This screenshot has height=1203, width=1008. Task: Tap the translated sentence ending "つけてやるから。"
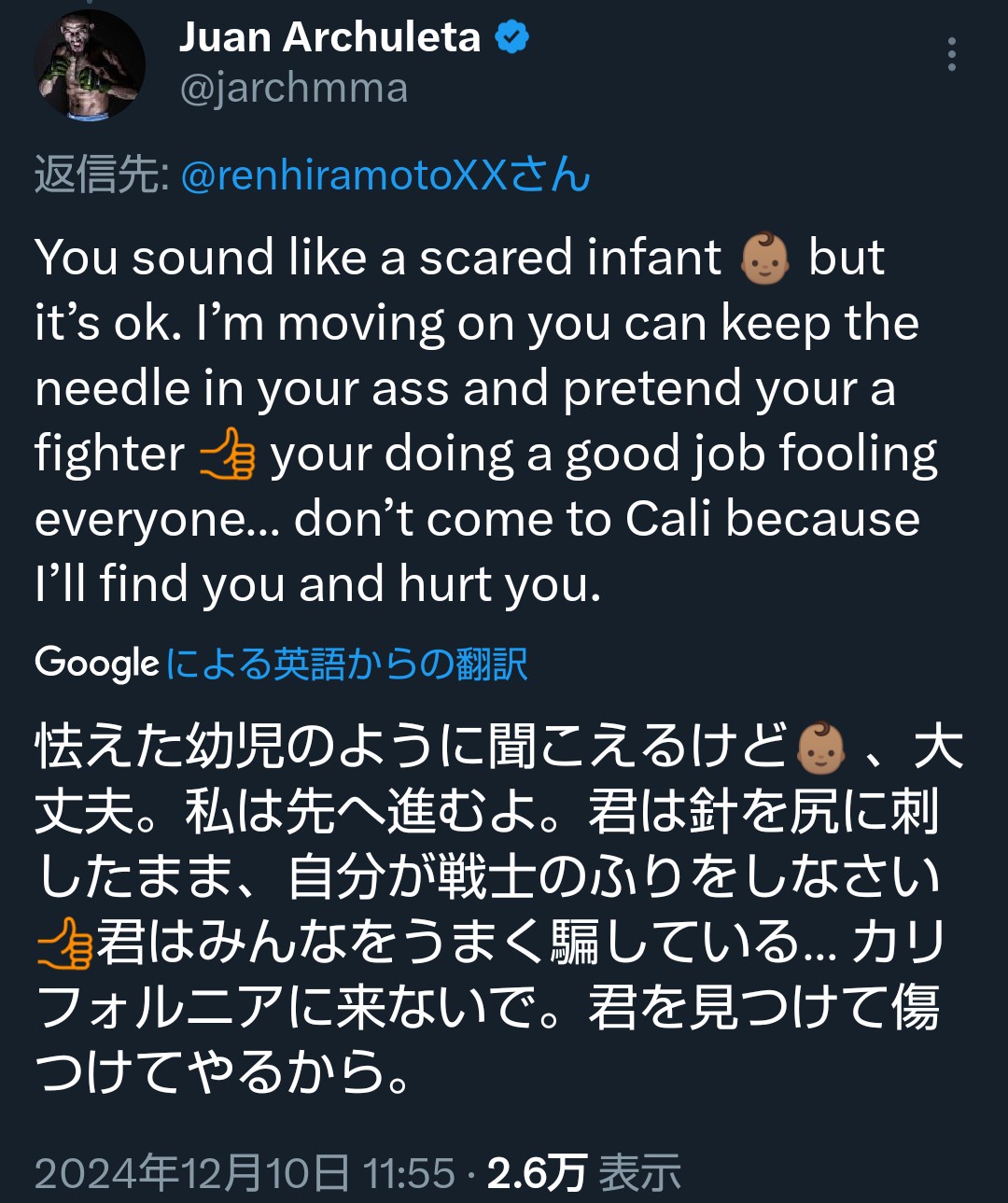[224, 1071]
